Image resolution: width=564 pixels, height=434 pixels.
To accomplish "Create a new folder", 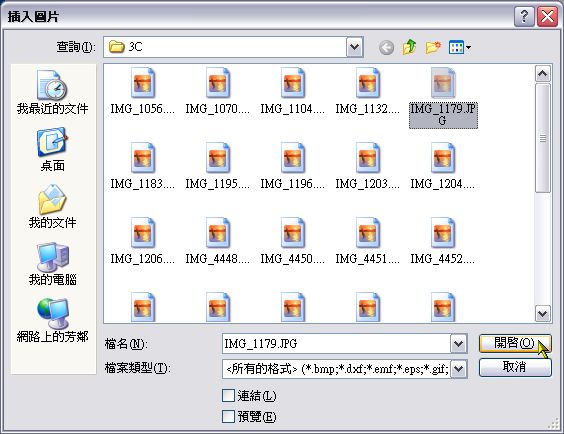I will click(433, 47).
